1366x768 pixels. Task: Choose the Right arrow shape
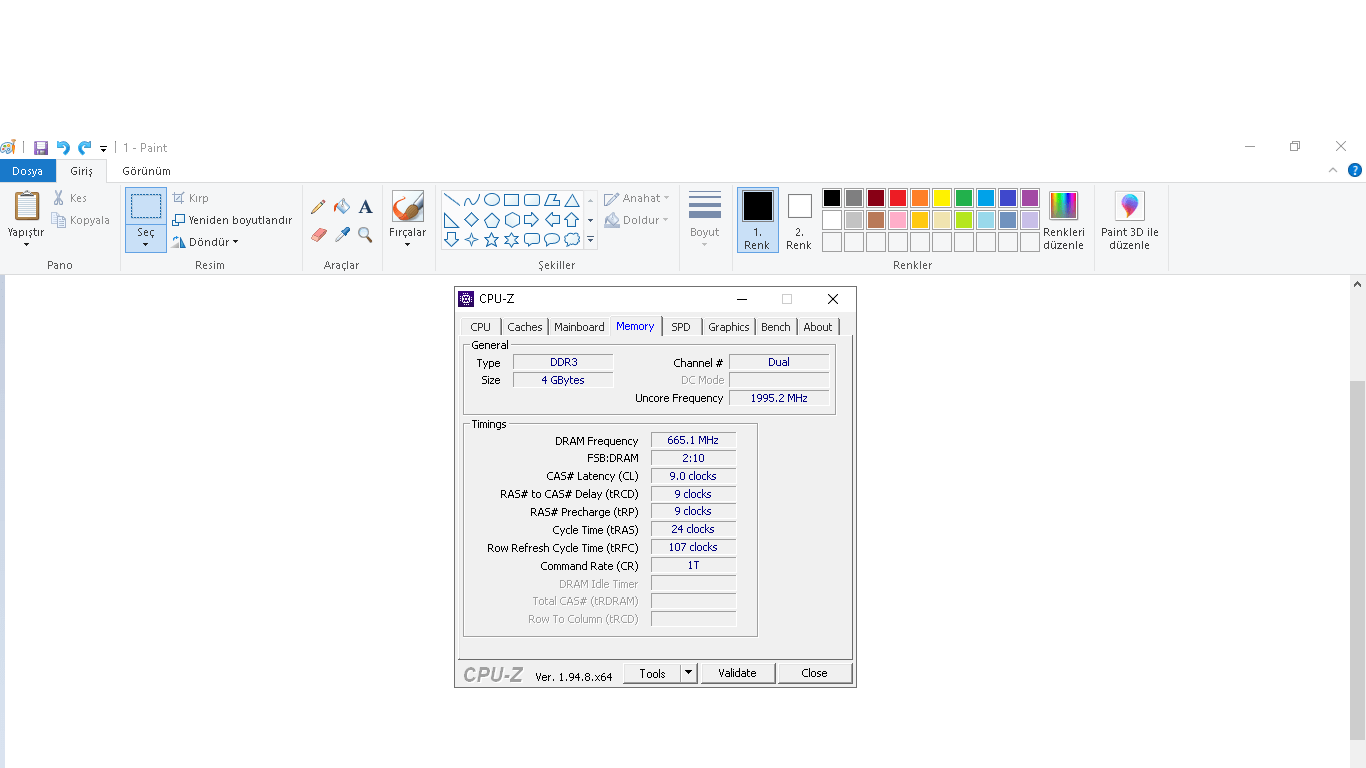(532, 220)
